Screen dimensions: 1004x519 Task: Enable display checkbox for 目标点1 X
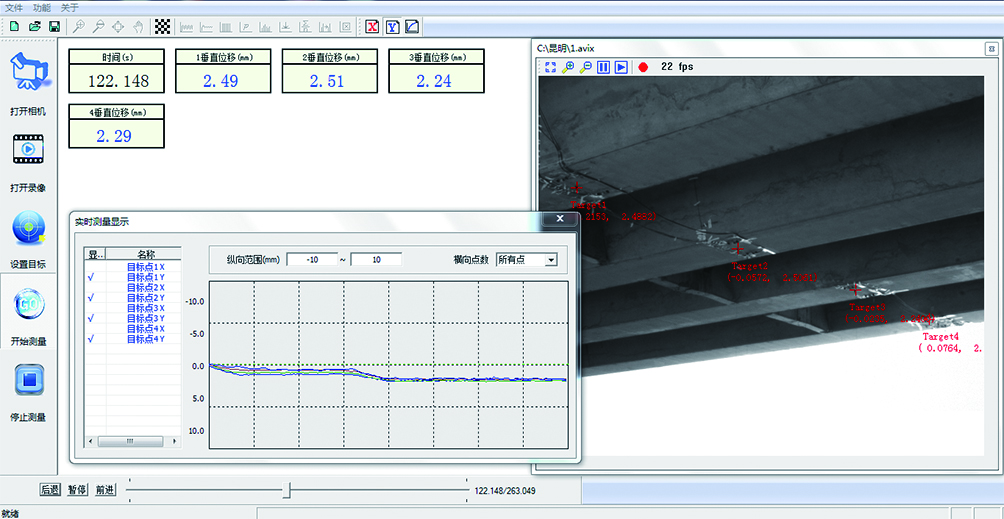(x=91, y=267)
